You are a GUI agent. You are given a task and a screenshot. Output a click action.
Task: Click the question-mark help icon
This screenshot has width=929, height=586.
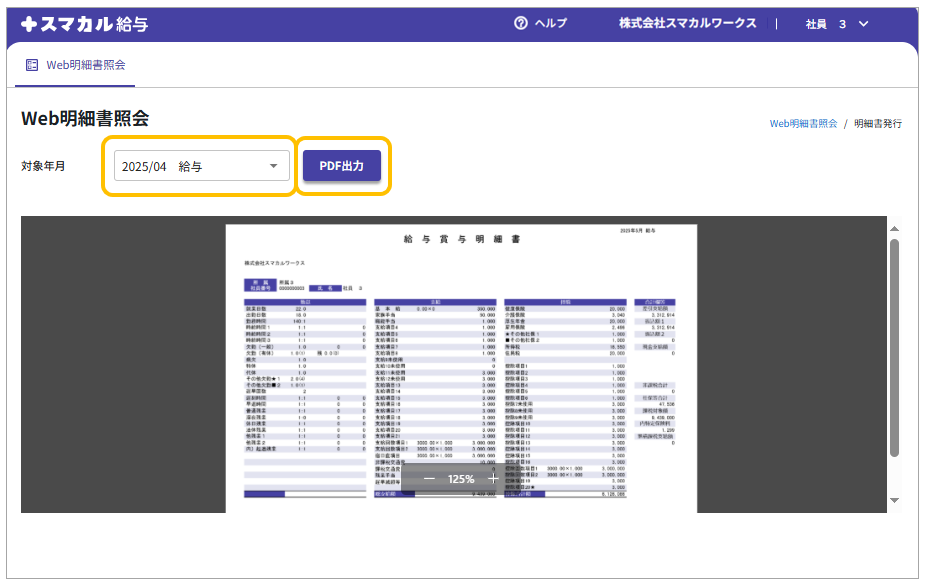pyautogui.click(x=520, y=23)
